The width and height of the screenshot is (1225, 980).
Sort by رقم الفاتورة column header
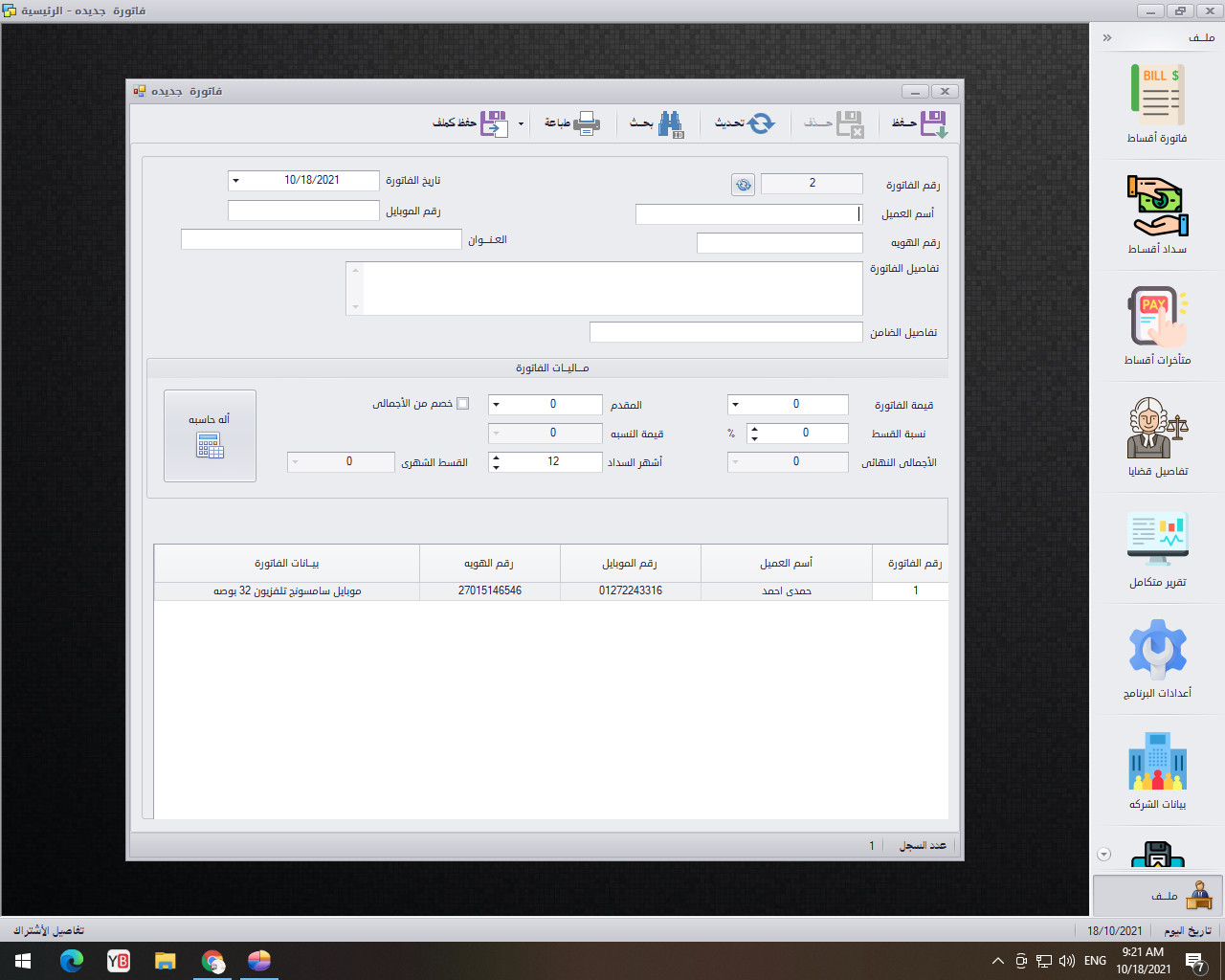911,564
